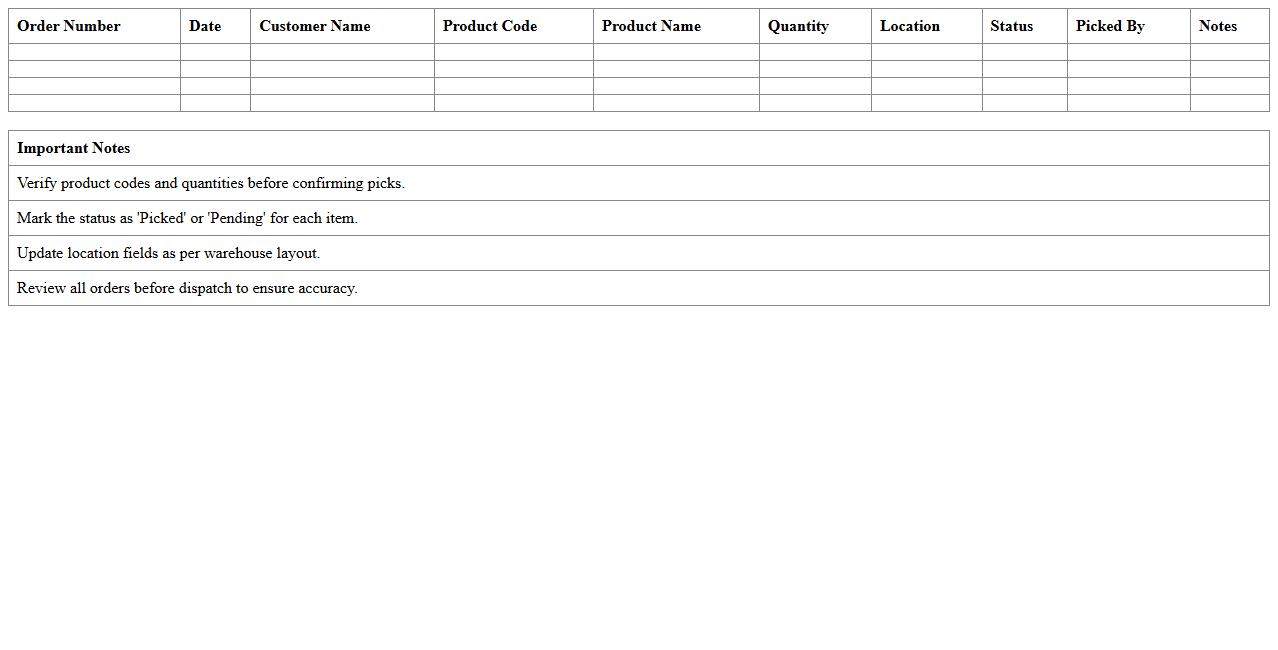This screenshot has height=650, width=1278.
Task: Click the note about reviewing orders before dispatch
Action: [x=185, y=288]
